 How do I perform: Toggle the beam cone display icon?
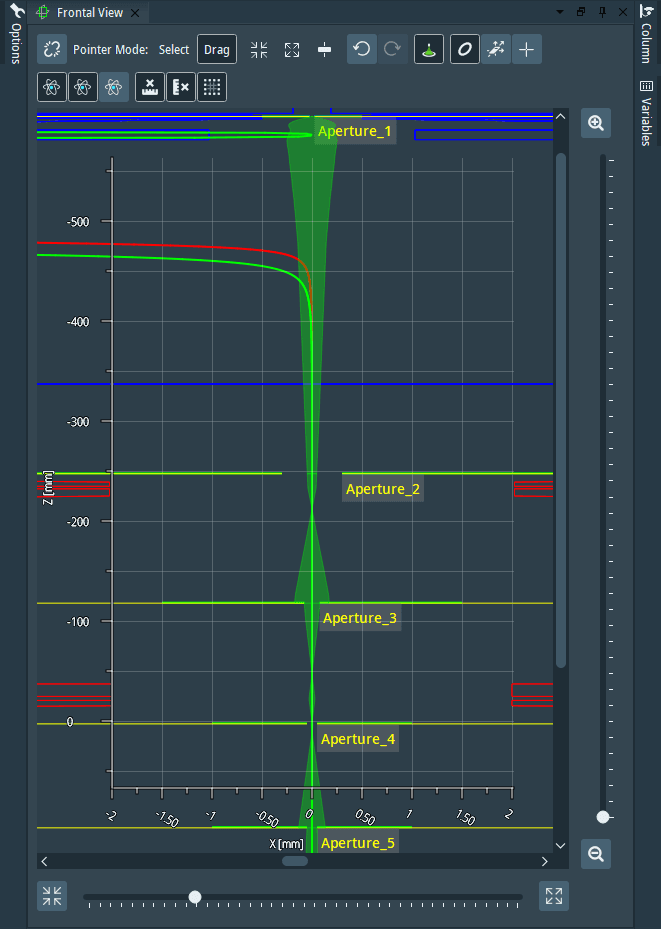click(x=429, y=50)
